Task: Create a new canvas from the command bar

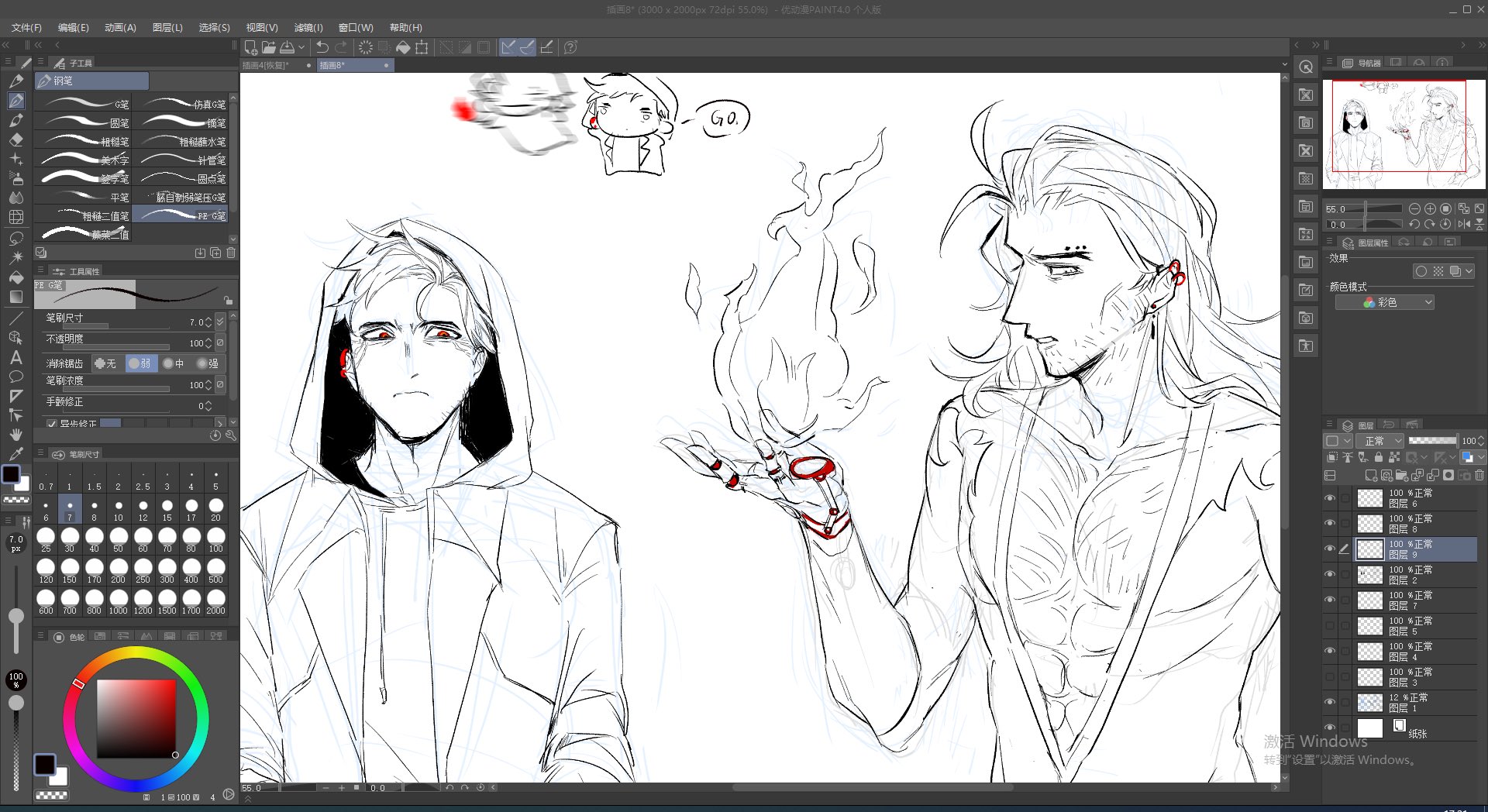Action: point(251,47)
